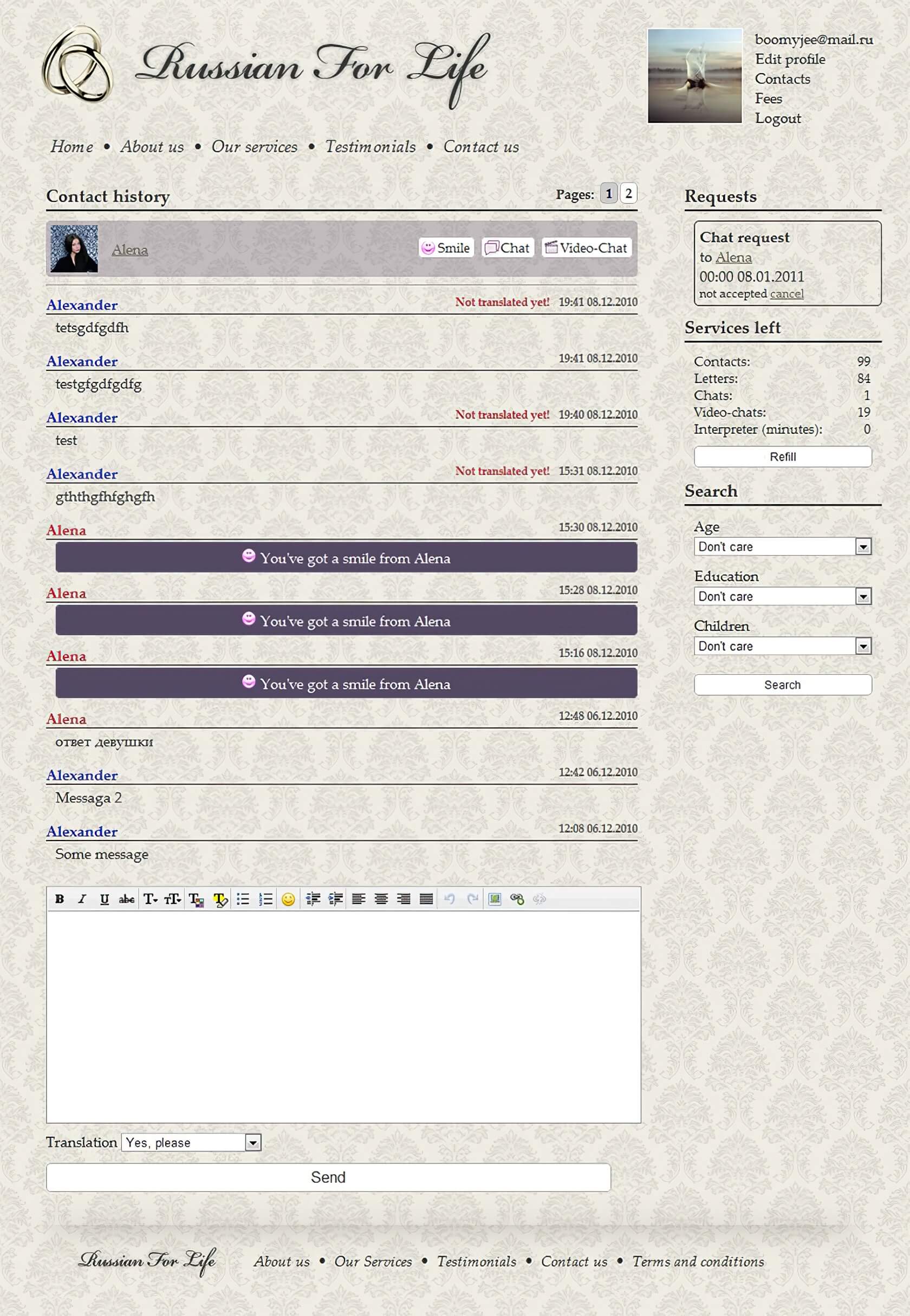Viewport: 910px width, 1316px height.
Task: Go to the Testimonials page in top navigation
Action: click(x=370, y=146)
